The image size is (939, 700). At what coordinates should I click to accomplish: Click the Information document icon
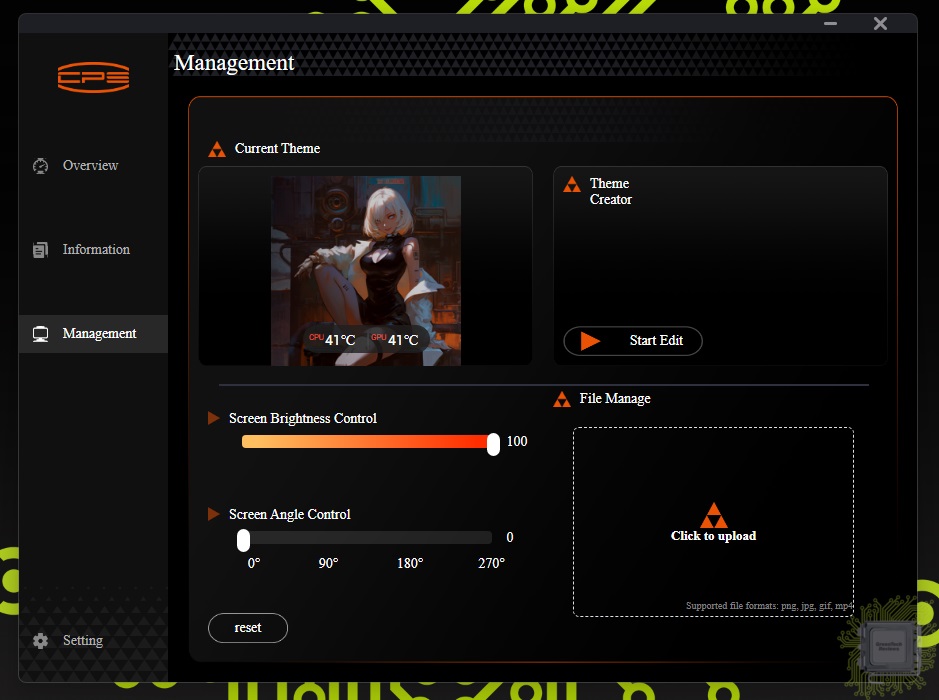[40, 250]
